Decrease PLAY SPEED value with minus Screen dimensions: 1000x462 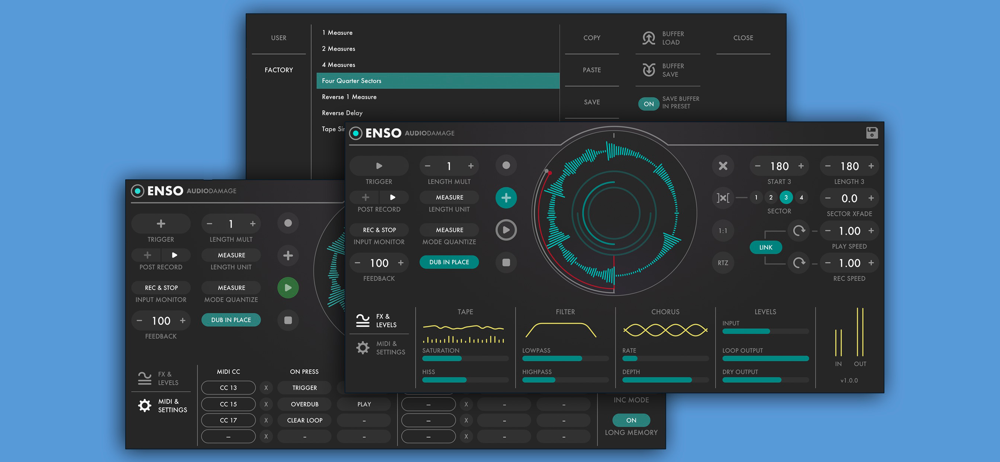828,230
